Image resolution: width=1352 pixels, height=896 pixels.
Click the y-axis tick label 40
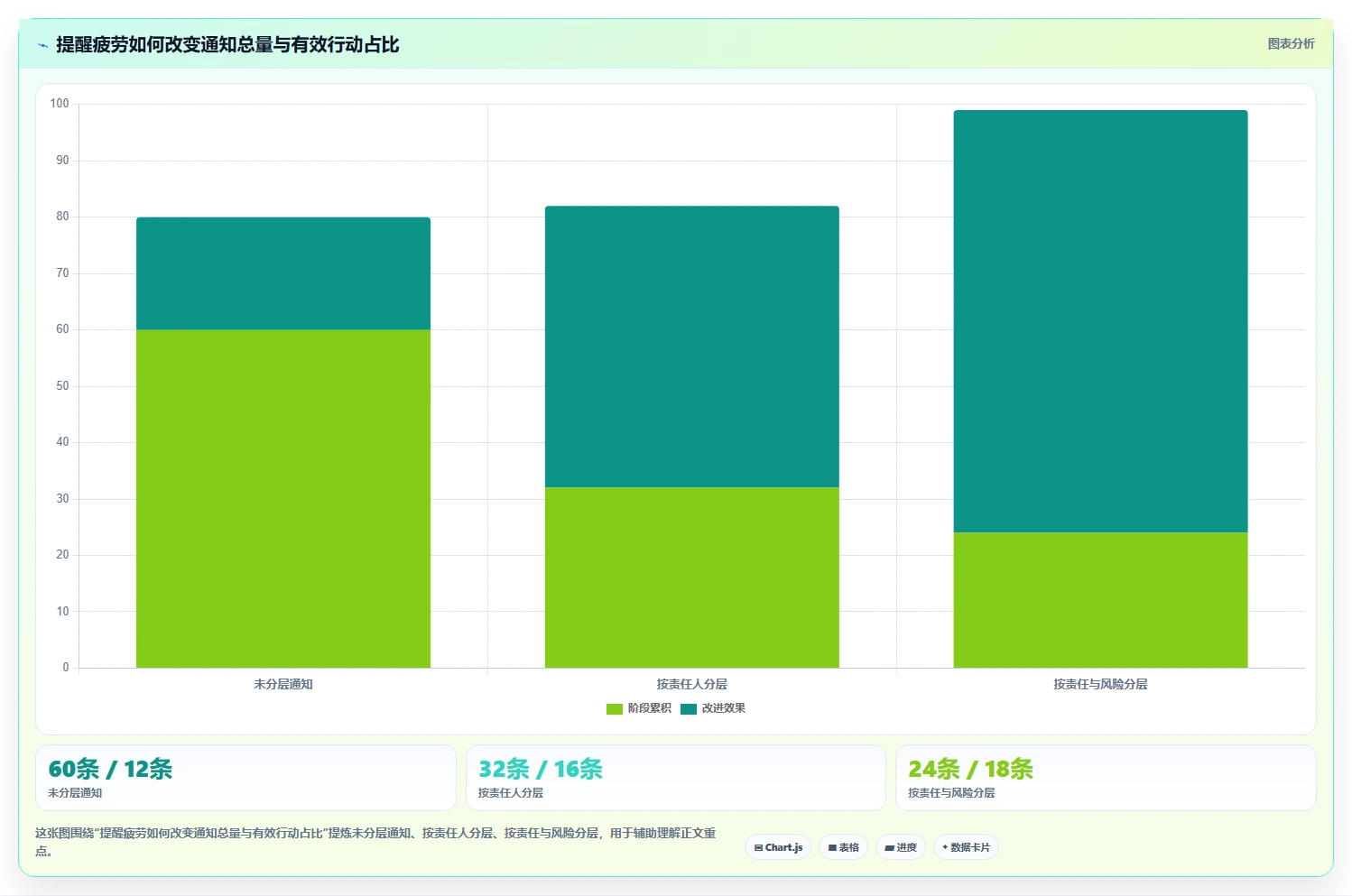(62, 442)
